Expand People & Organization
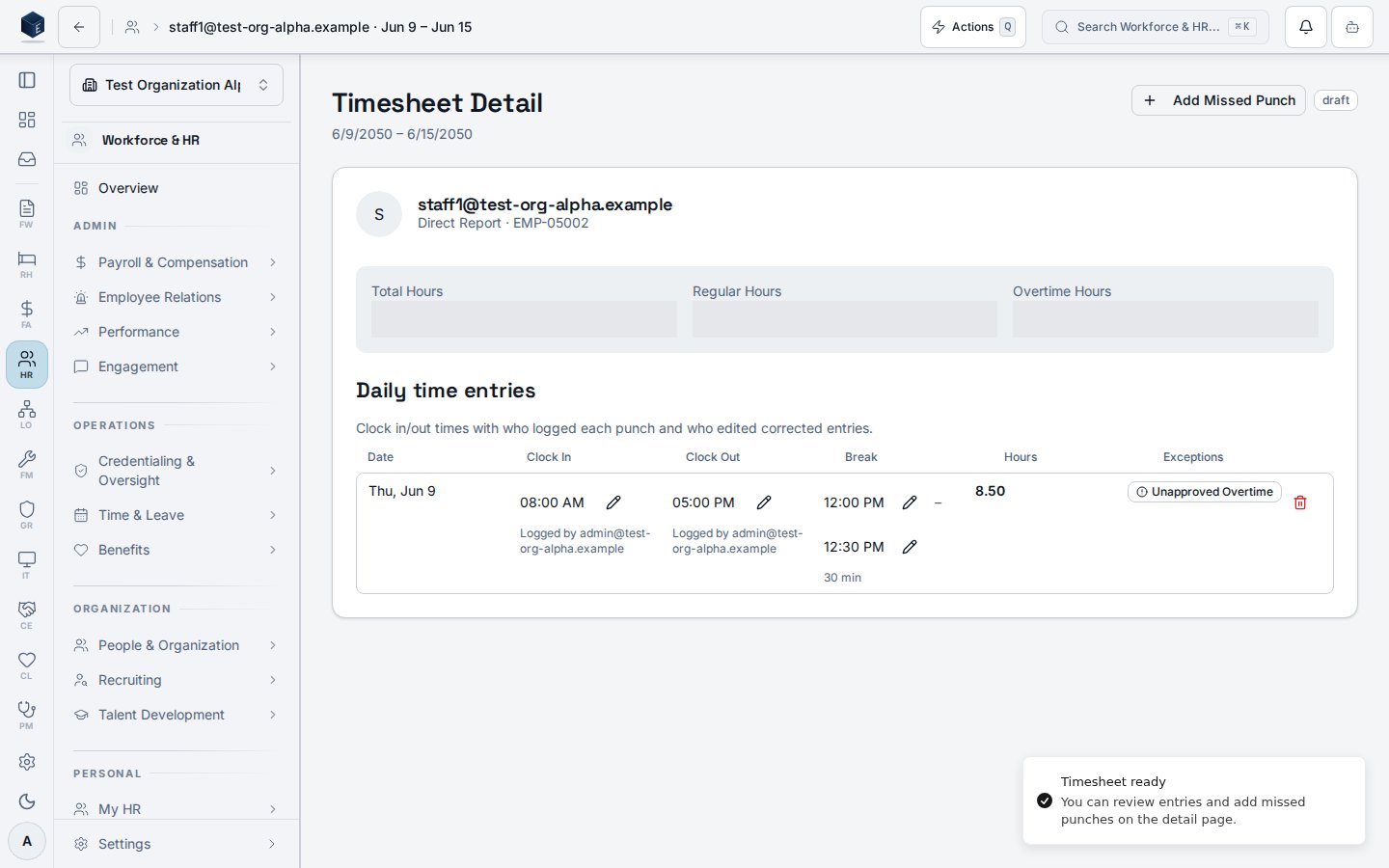Image resolution: width=1389 pixels, height=868 pixels. point(177,645)
